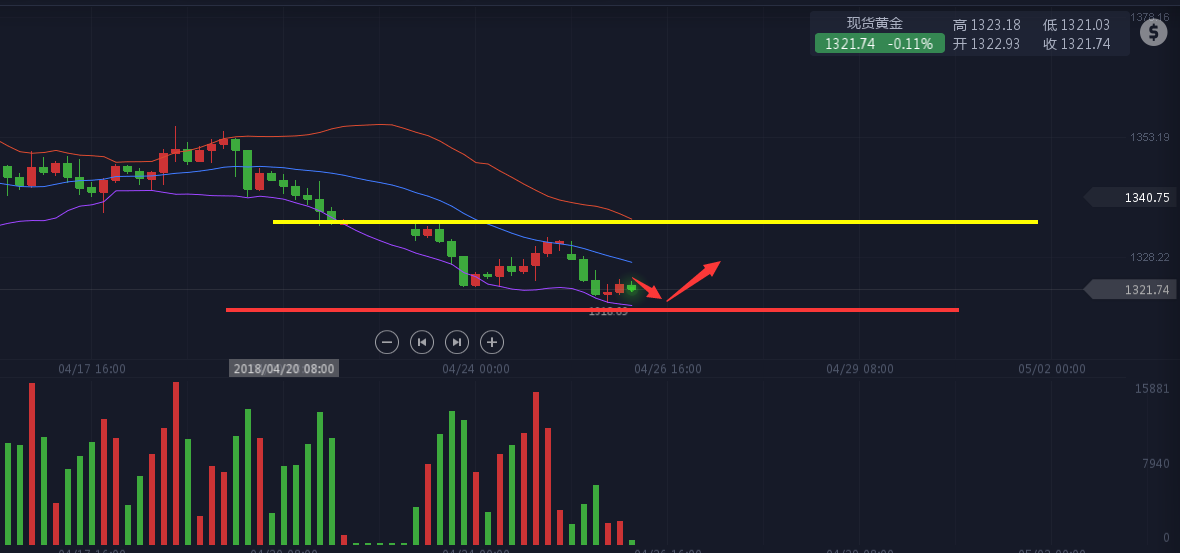Click the 现货黄金 instrument title
This screenshot has height=553, width=1180.
point(874,23)
